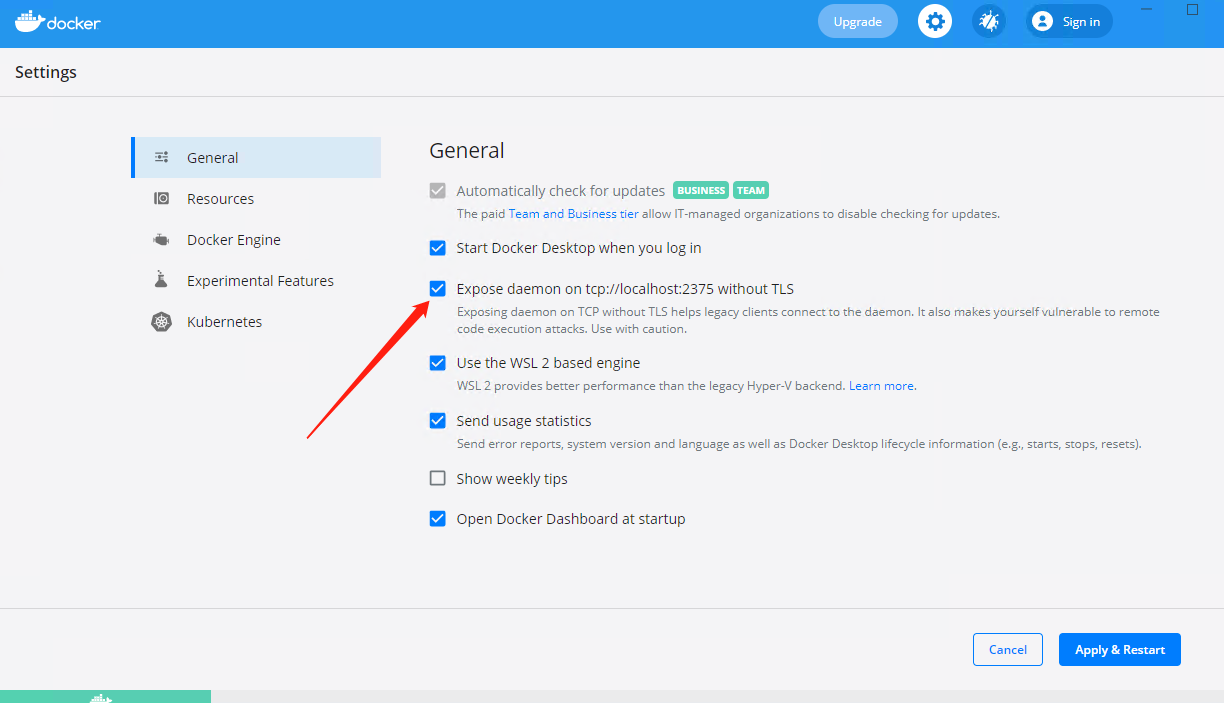
Task: Uncheck Send usage statistics
Action: click(437, 421)
